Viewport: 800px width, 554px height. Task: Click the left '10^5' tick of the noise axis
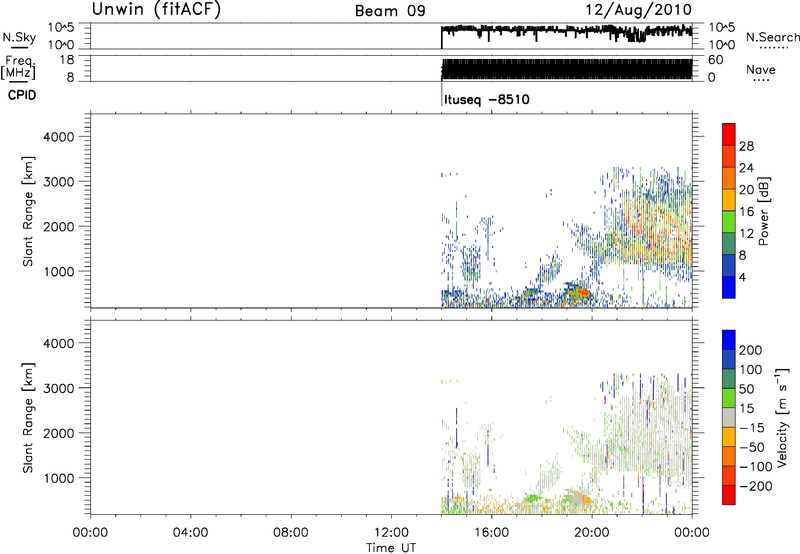click(x=61, y=28)
